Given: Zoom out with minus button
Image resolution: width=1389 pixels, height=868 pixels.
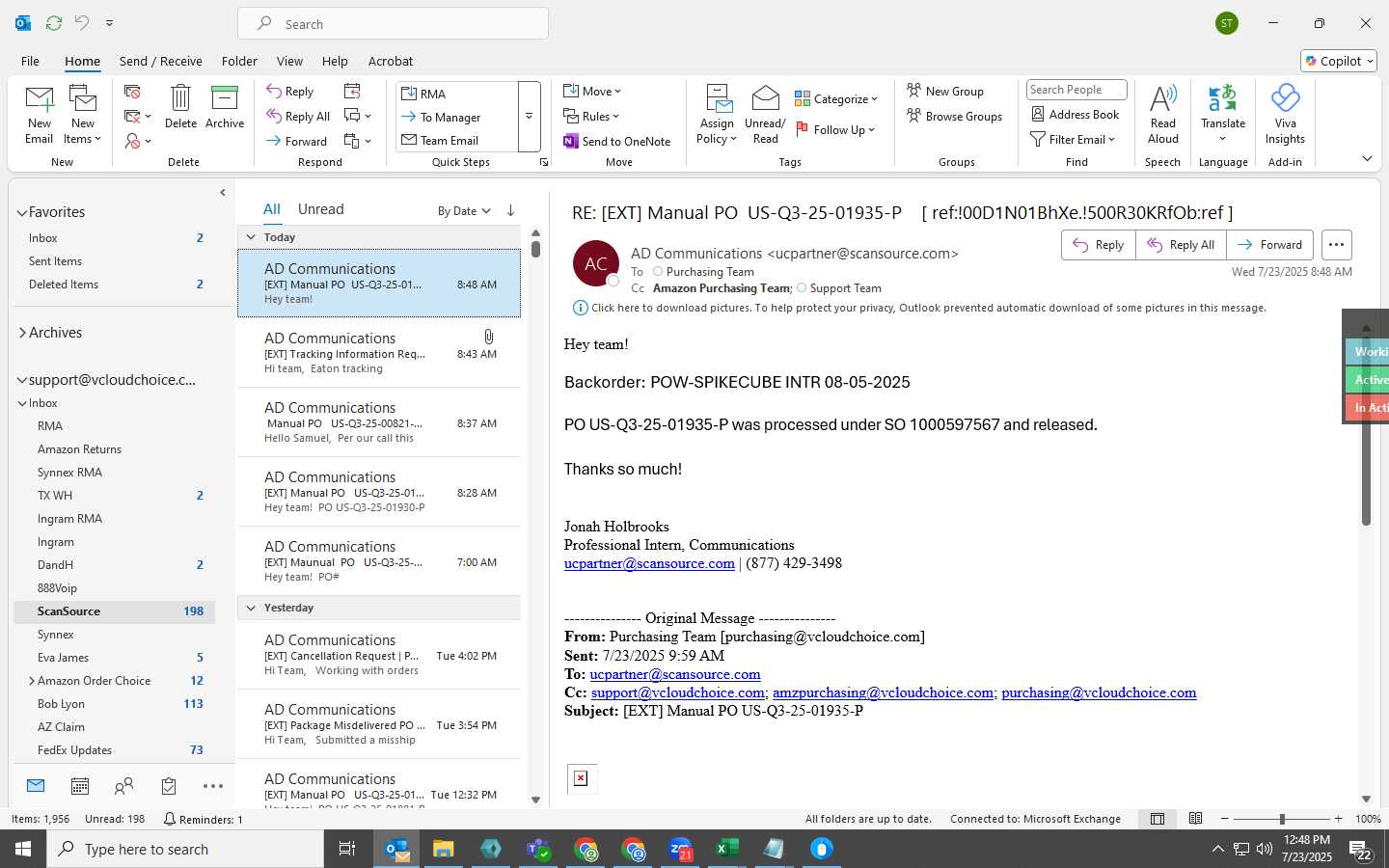Looking at the screenshot, I should 1225,819.
